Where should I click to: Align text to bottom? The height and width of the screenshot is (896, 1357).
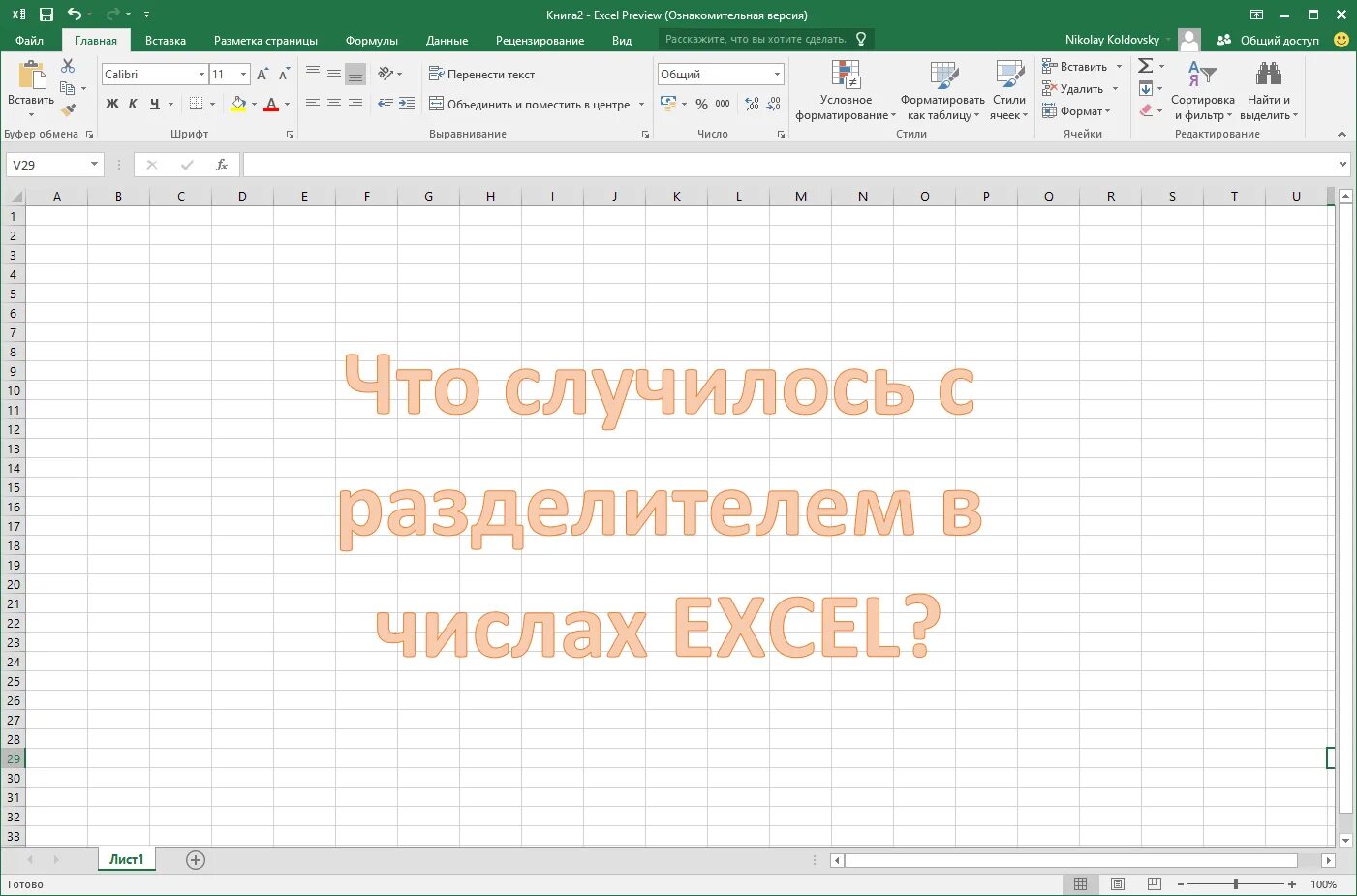(355, 74)
